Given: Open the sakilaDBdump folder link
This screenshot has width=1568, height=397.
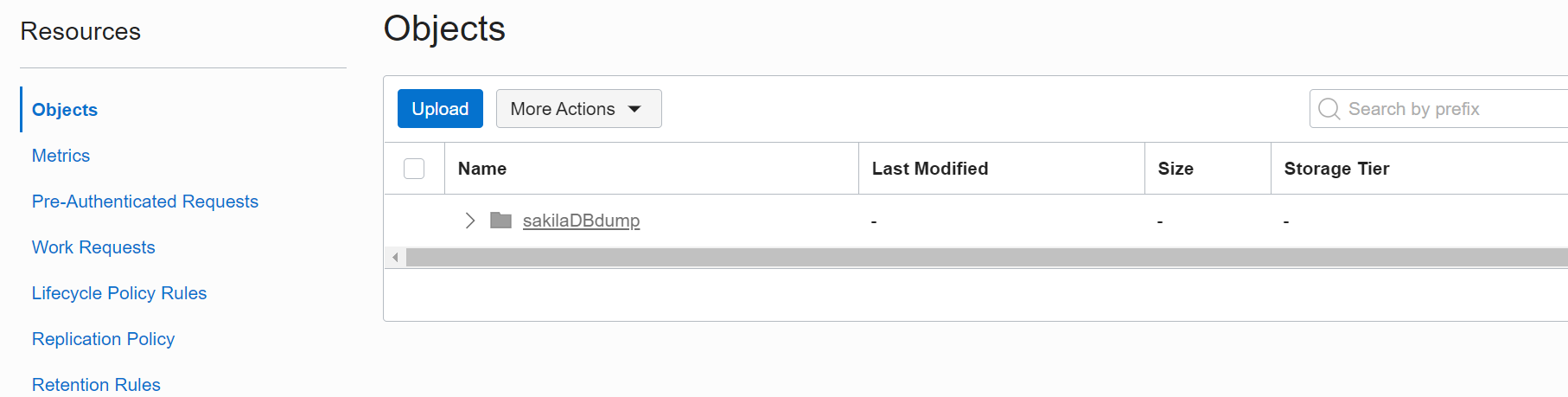Looking at the screenshot, I should point(581,221).
